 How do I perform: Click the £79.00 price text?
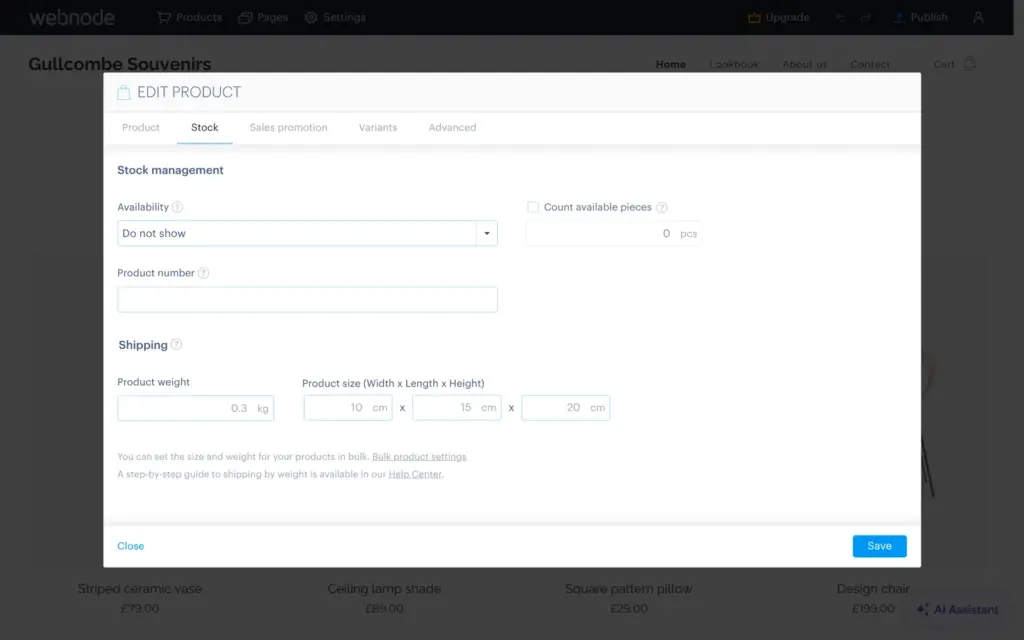click(140, 608)
